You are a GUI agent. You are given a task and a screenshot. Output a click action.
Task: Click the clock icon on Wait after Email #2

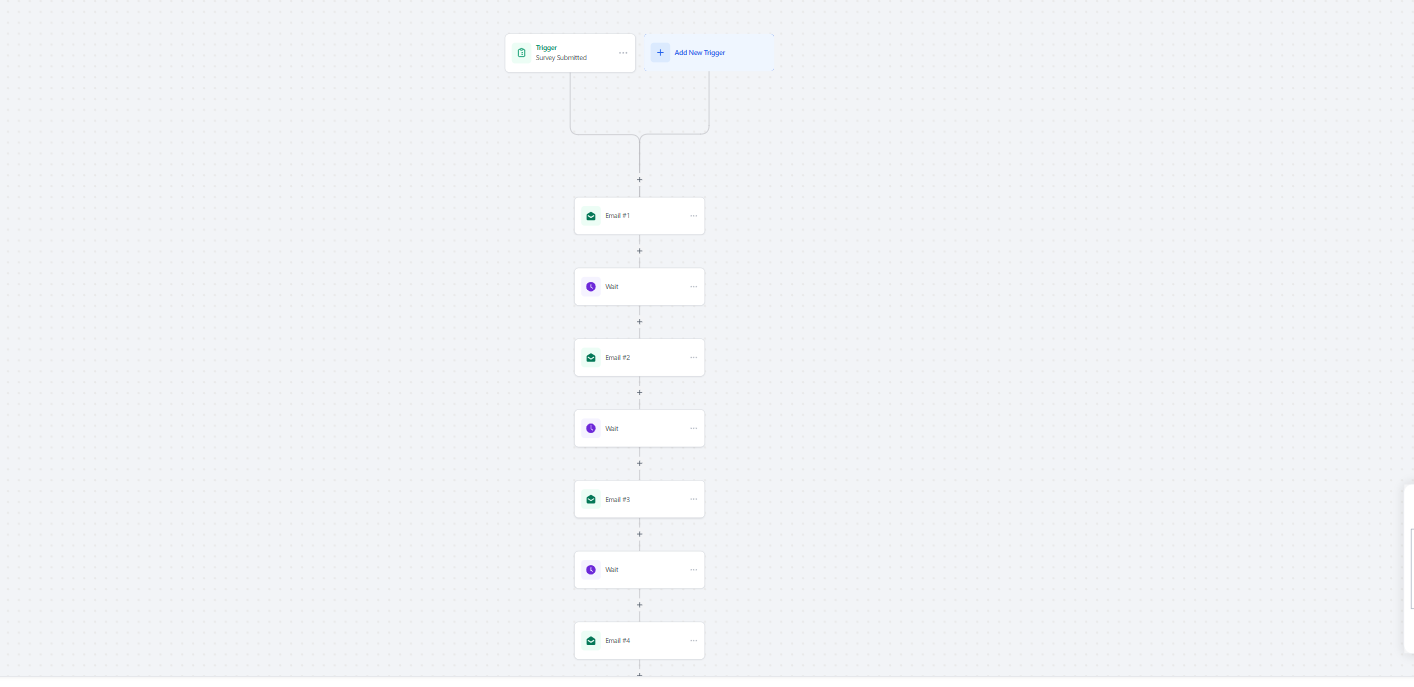591,429
